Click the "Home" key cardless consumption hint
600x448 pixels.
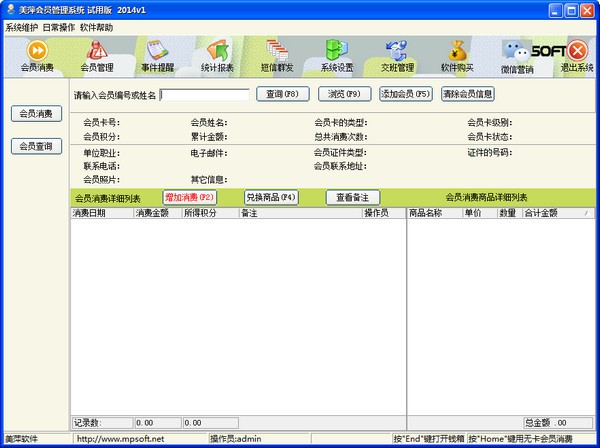(521, 439)
